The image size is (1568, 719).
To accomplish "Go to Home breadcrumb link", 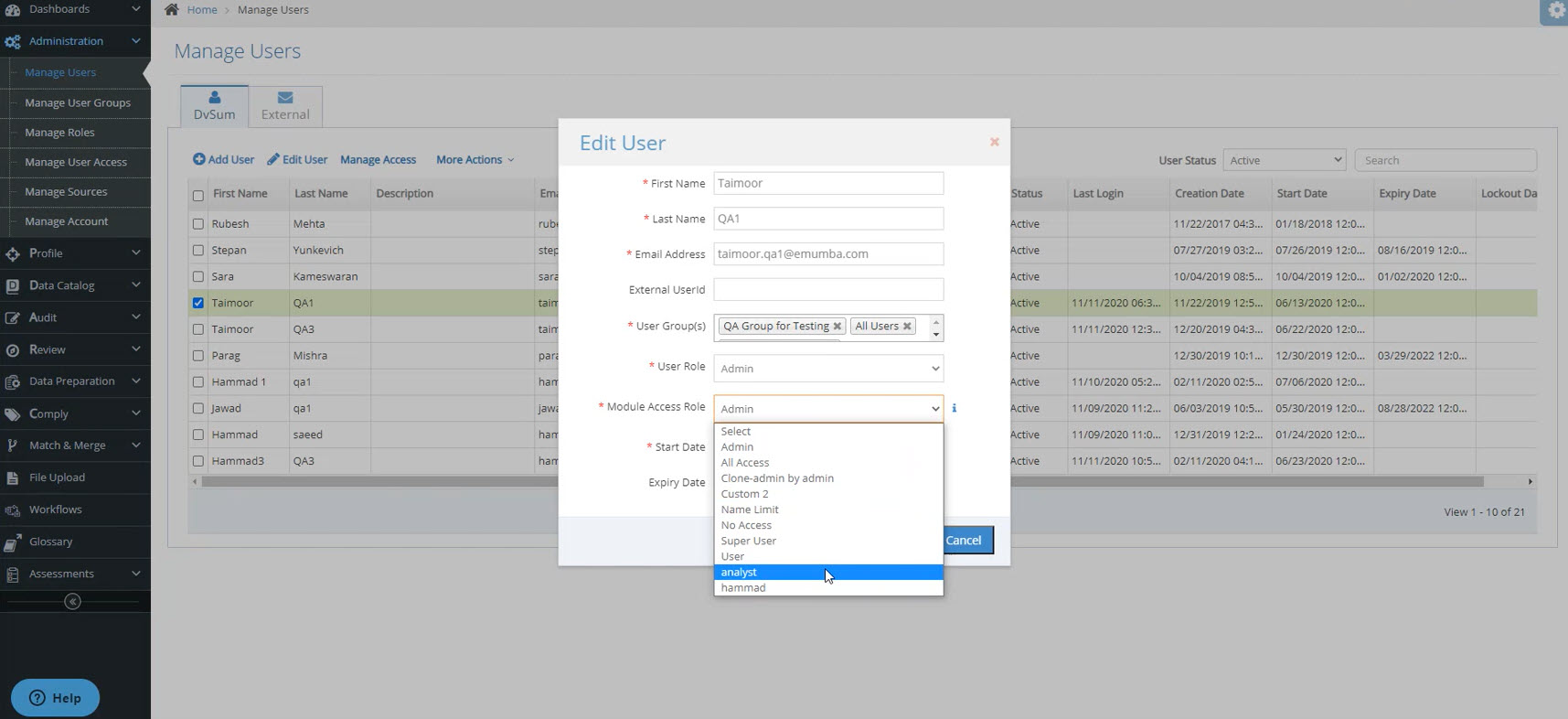I will 202,10.
